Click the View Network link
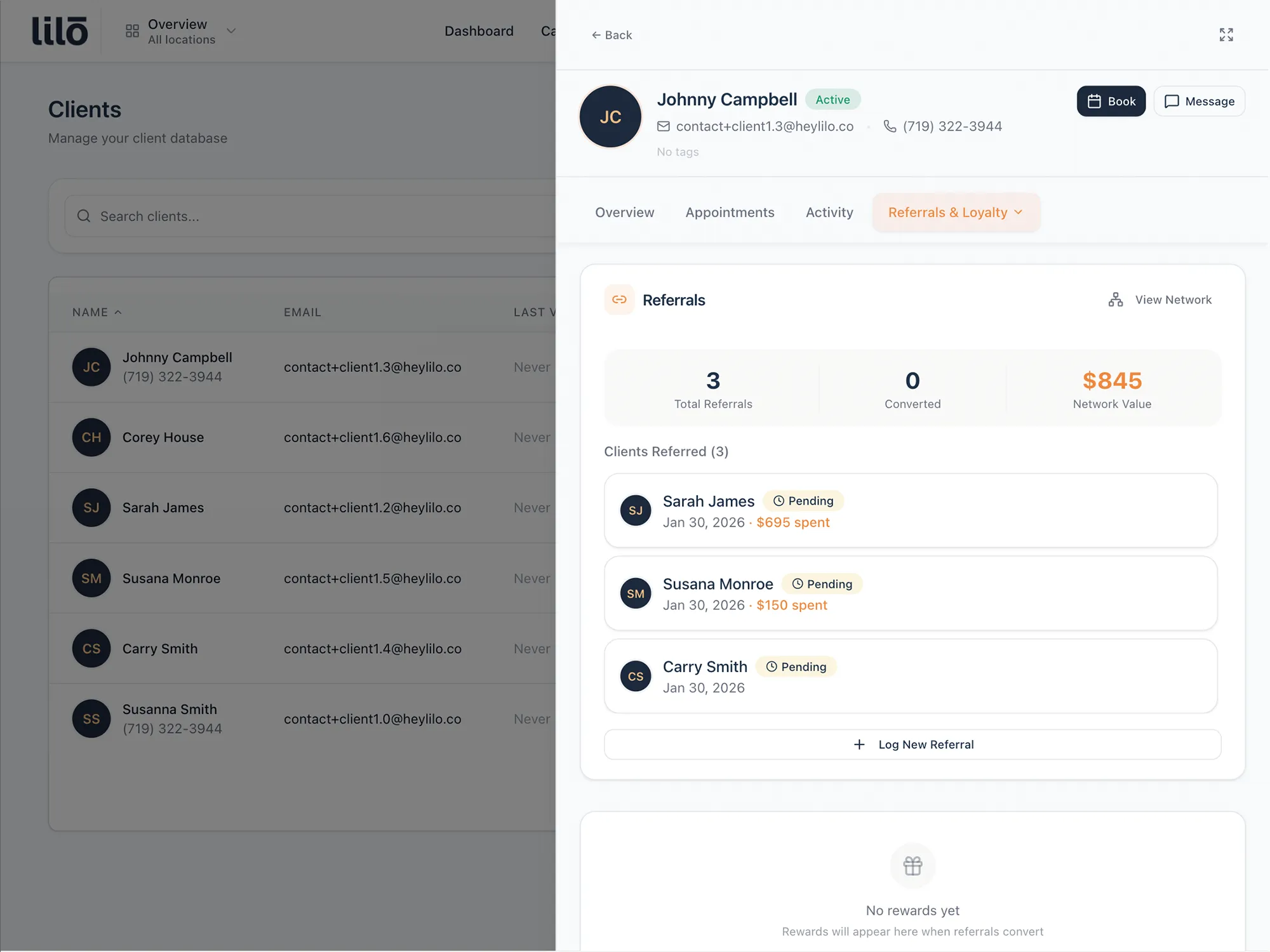This screenshot has height=952, width=1270. (1173, 299)
